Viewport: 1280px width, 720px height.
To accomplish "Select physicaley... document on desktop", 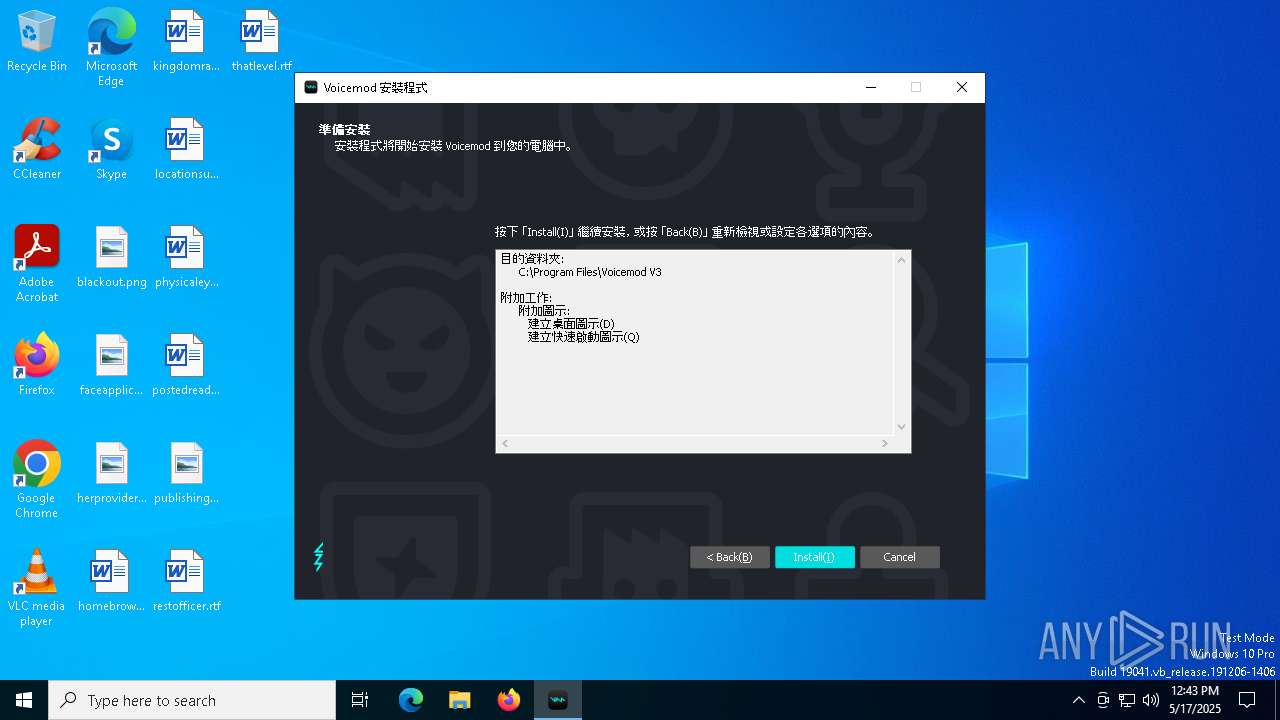I will coord(186,257).
